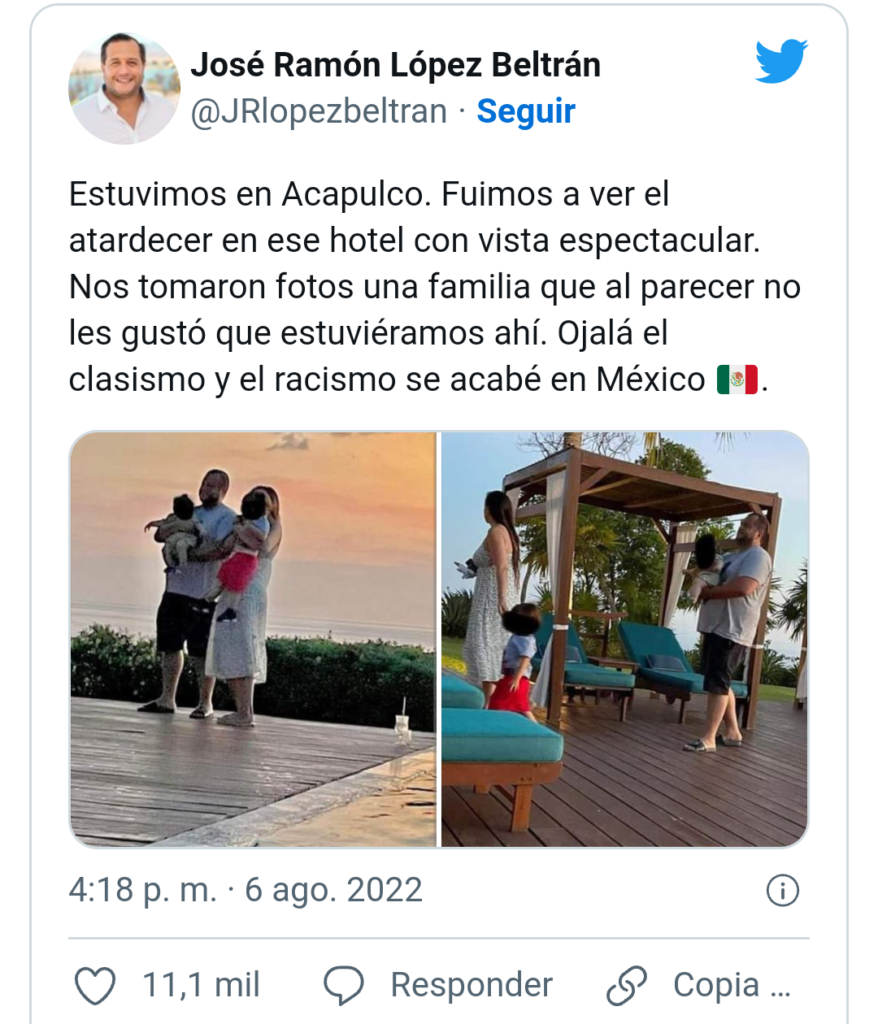The height and width of the screenshot is (1024, 878).
Task: Click the Seguir follow link
Action: coord(526,111)
